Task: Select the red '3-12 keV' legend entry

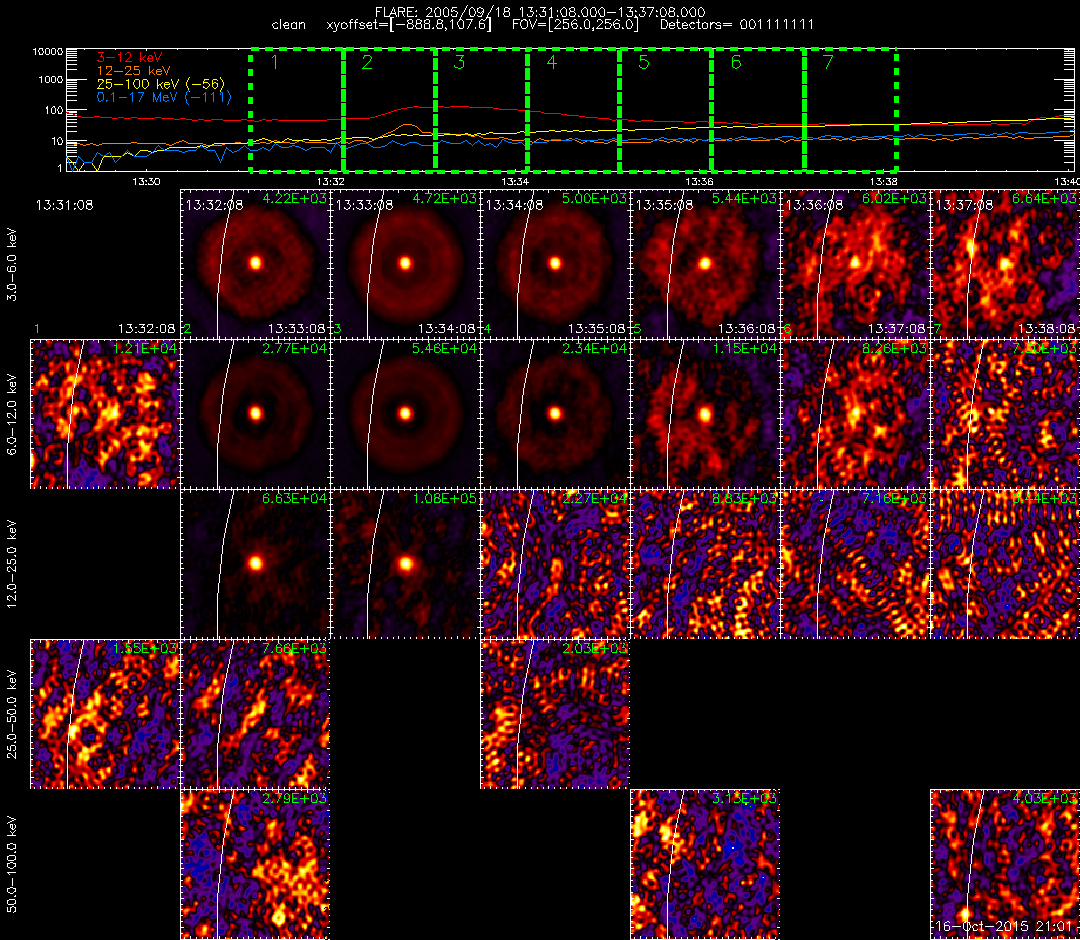Action: 129,57
